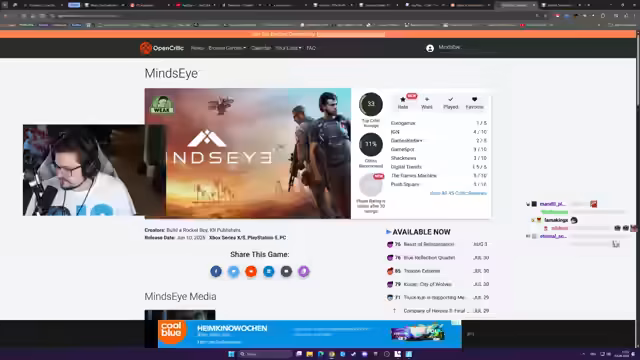
Task: Click the user account avatar icon
Action: 430,49
